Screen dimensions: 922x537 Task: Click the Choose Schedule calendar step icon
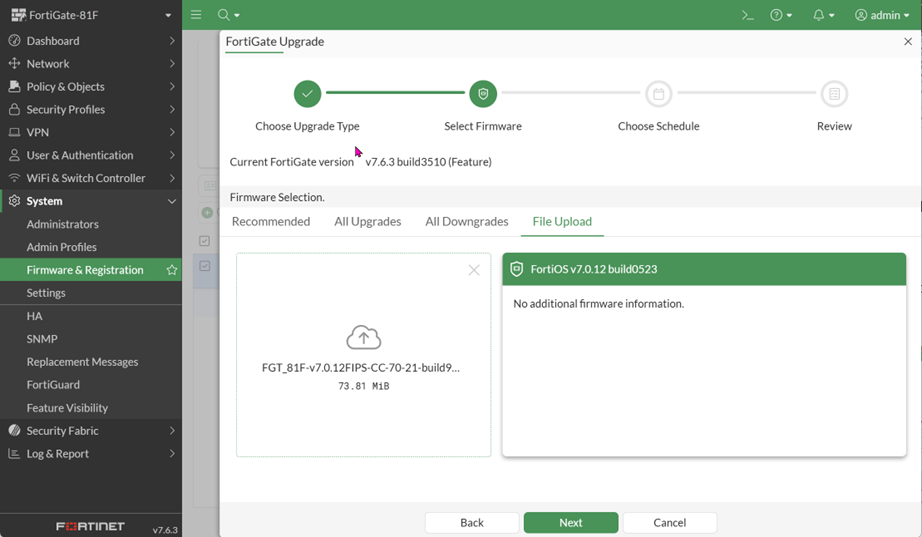(x=658, y=94)
